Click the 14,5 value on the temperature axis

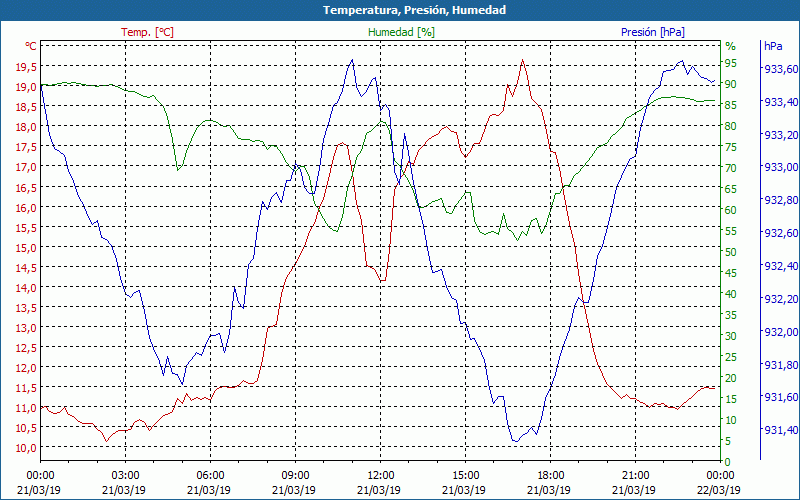tap(24, 267)
